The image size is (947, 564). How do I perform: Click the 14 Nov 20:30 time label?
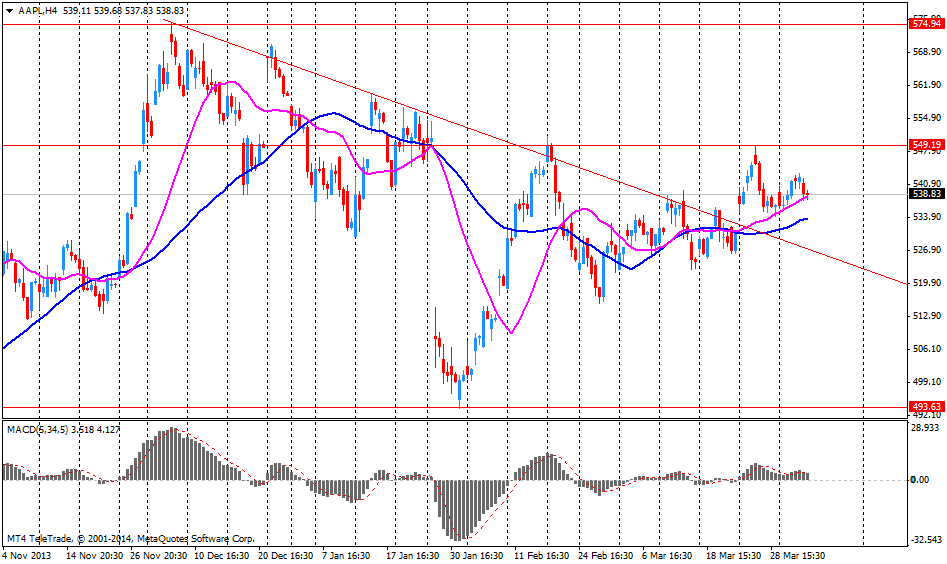(95, 556)
